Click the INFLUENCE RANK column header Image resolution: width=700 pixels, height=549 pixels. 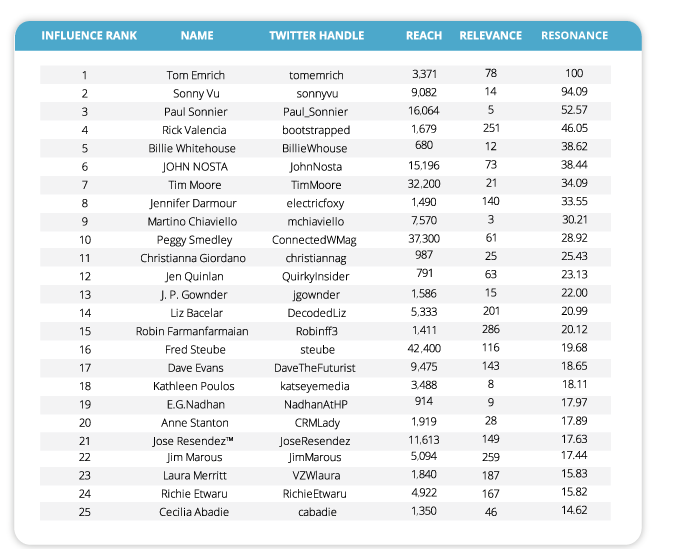[x=89, y=36]
